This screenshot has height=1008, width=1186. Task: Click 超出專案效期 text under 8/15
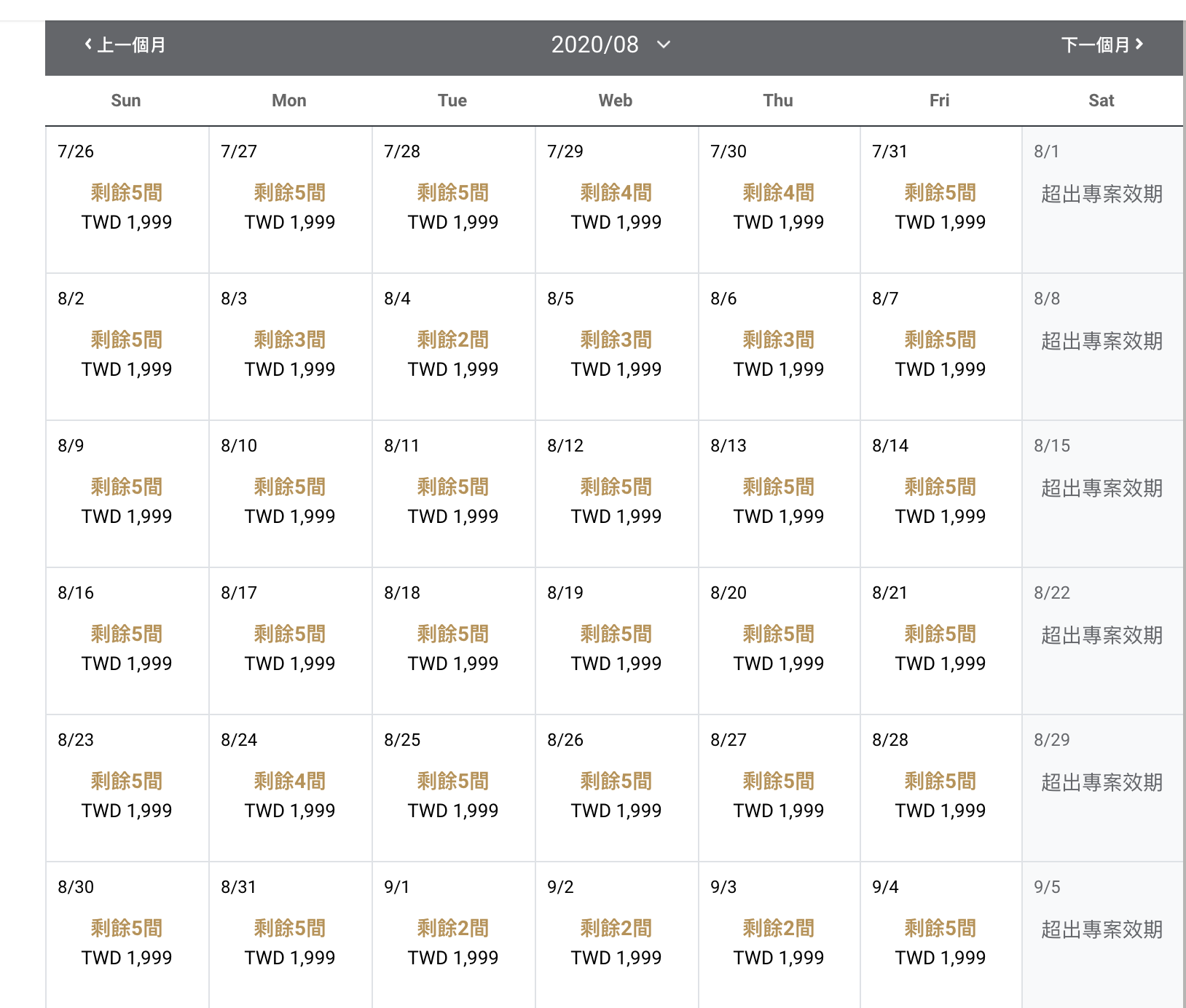(x=1101, y=488)
